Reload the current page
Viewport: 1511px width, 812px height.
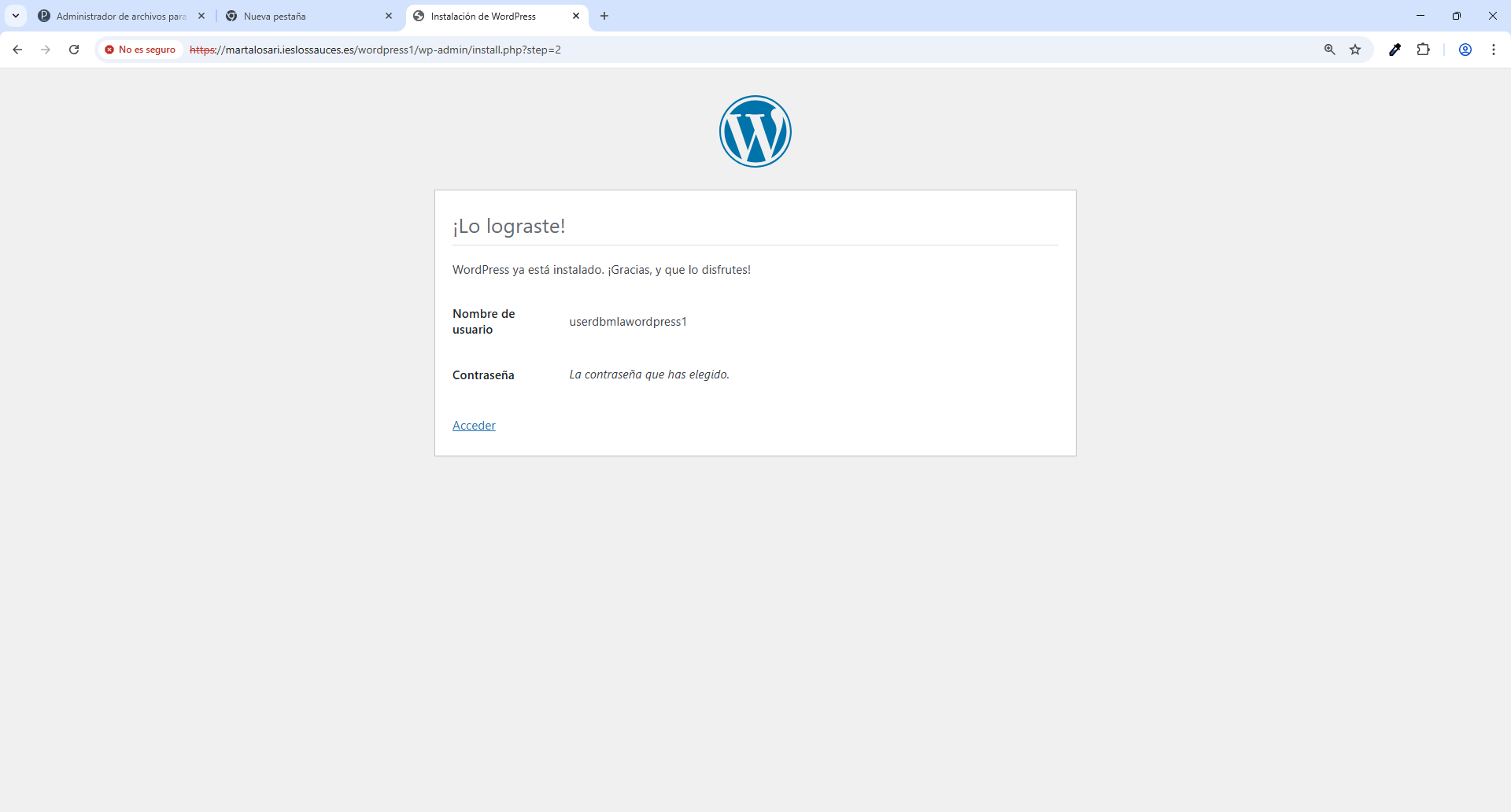[74, 50]
